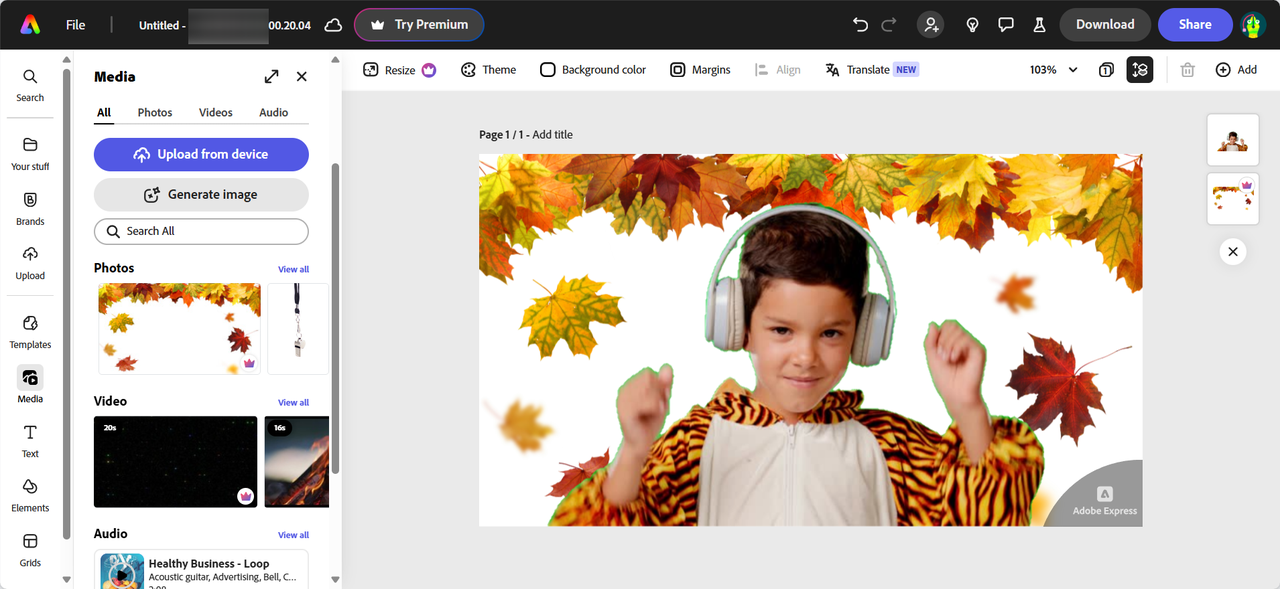Open the Grids panel
Screen dimensions: 1280x589
pyautogui.click(x=30, y=549)
